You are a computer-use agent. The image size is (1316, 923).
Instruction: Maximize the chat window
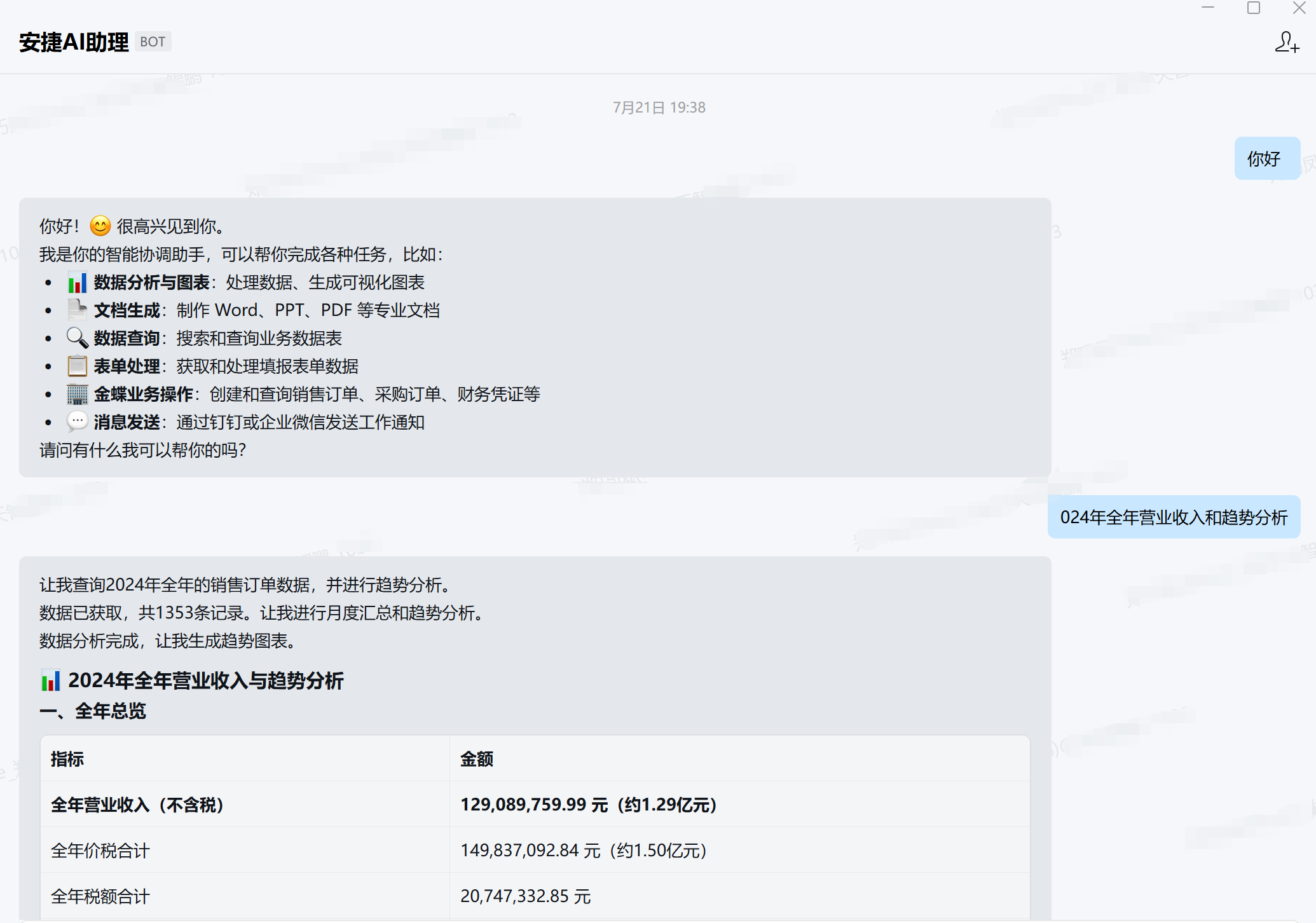[x=1254, y=8]
